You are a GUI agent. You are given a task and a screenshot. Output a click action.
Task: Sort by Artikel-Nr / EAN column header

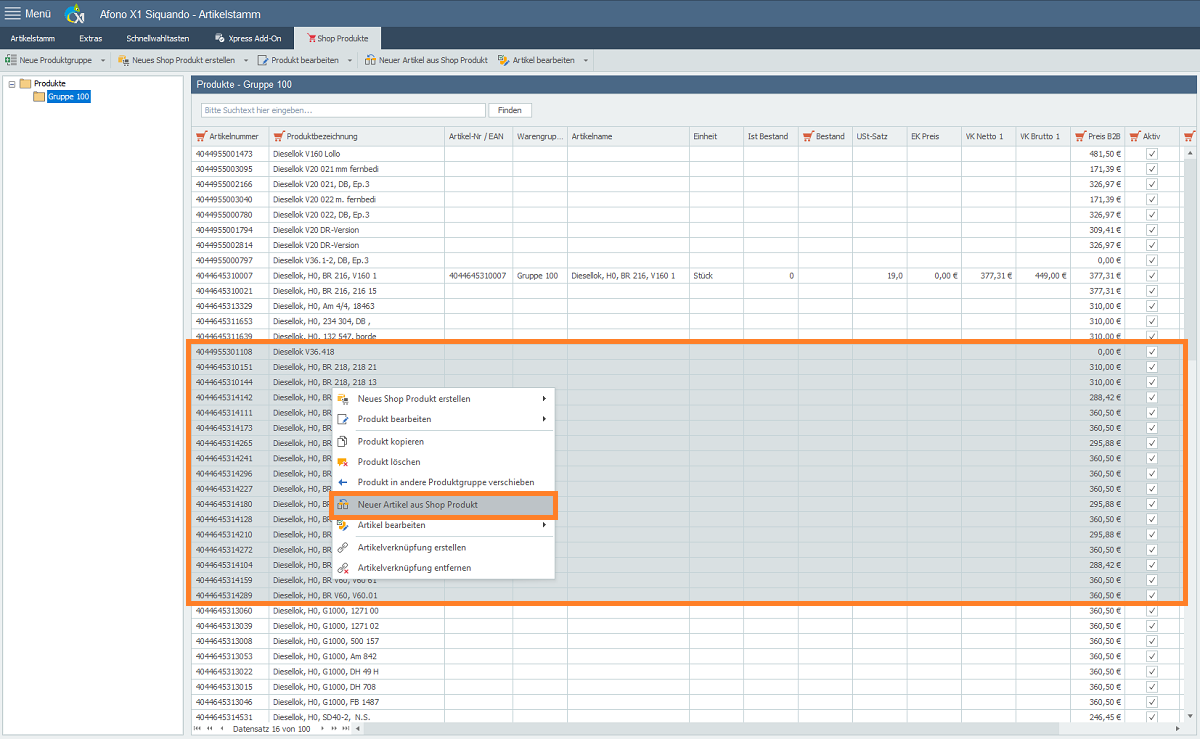tap(479, 136)
